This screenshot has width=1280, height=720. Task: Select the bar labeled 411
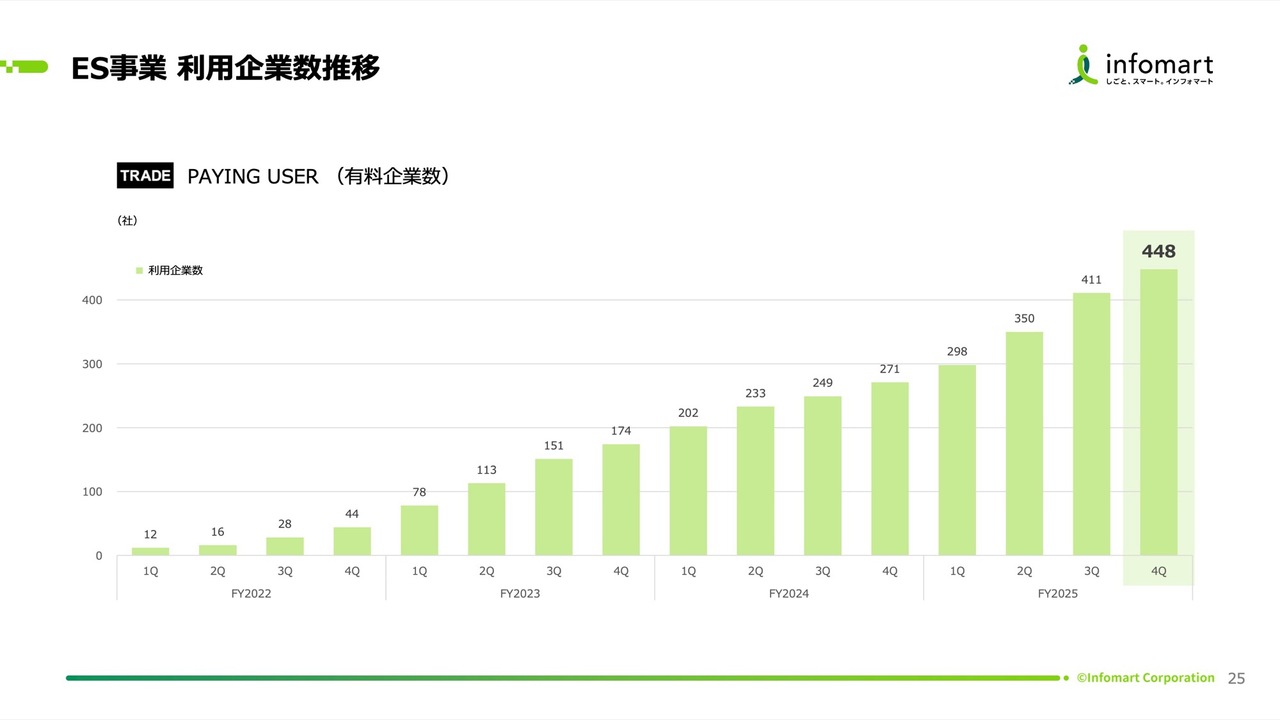tap(1091, 424)
